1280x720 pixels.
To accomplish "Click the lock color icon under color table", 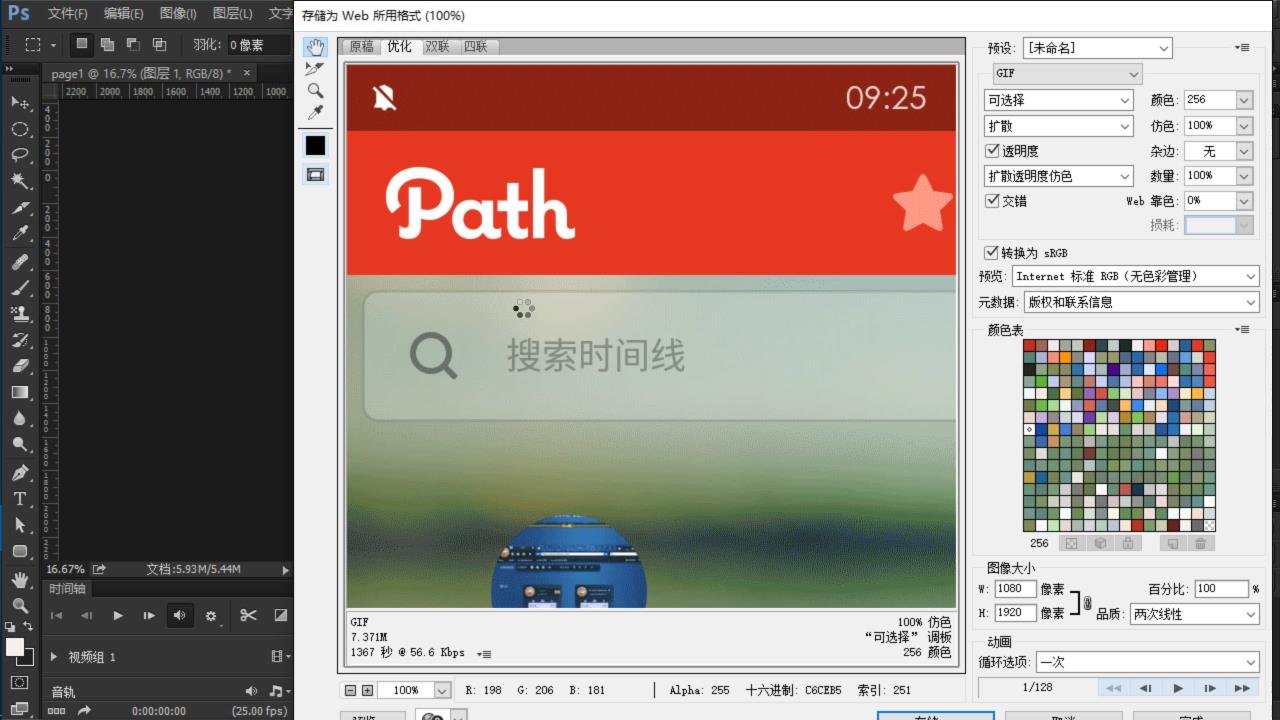I will (x=1127, y=543).
